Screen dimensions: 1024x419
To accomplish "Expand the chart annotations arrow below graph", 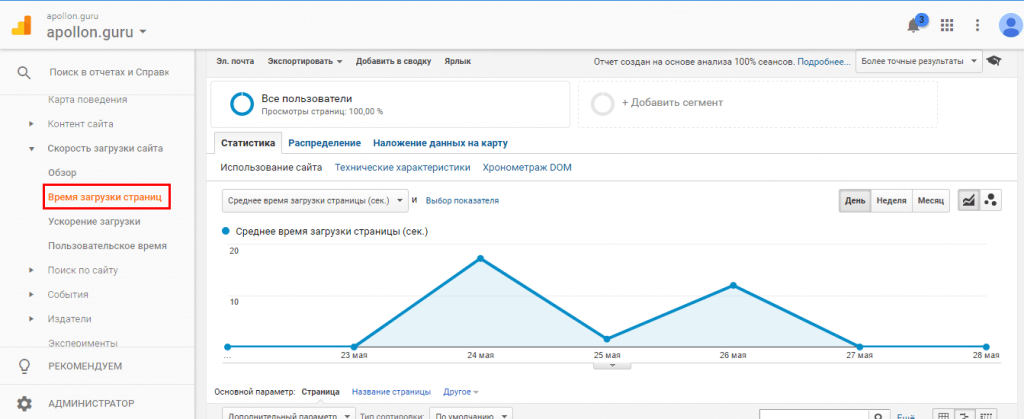I will pos(612,365).
